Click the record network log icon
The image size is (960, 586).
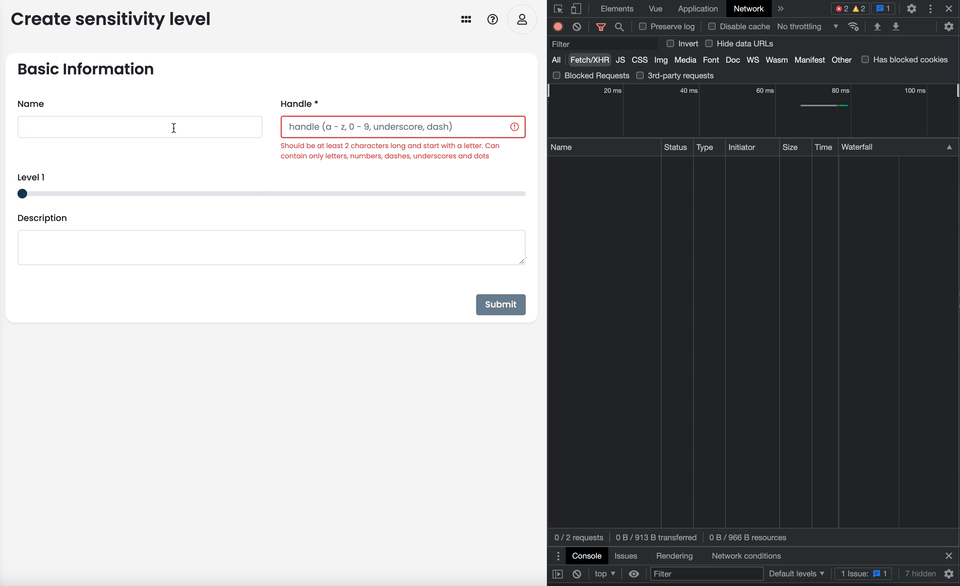pyautogui.click(x=558, y=26)
